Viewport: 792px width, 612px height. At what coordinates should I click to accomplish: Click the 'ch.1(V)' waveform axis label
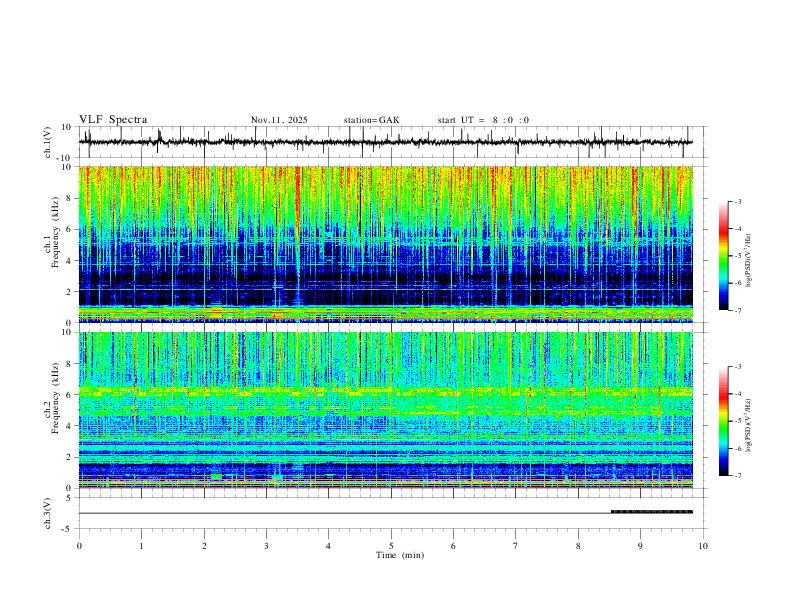[48, 142]
